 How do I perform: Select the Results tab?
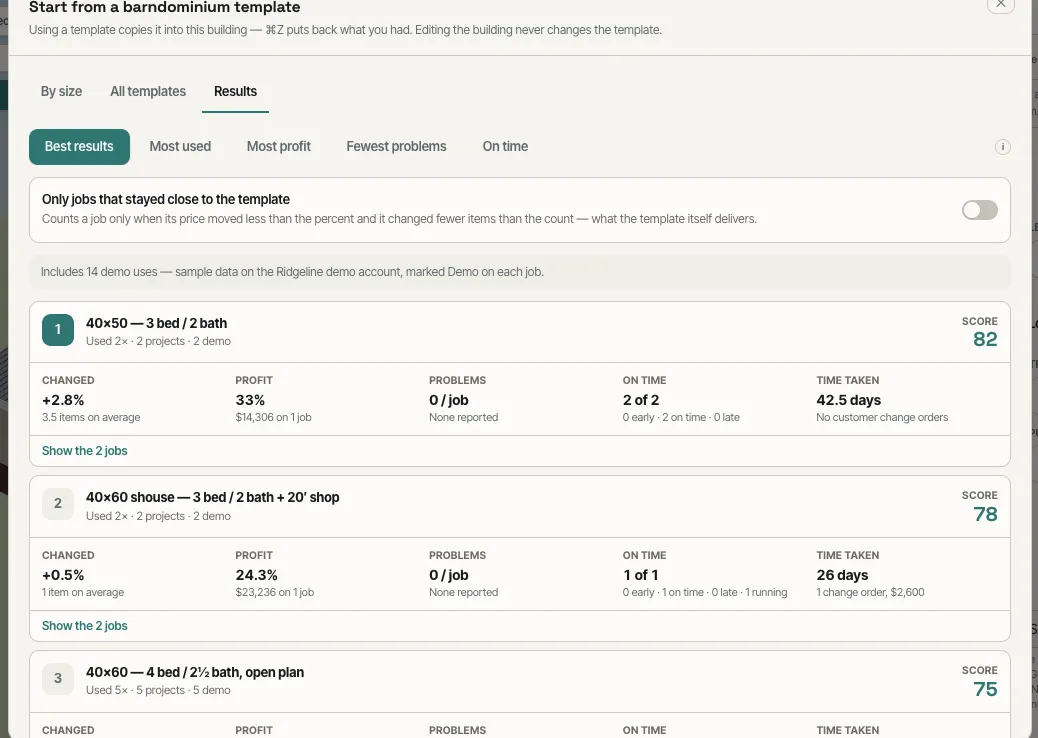pyautogui.click(x=235, y=91)
